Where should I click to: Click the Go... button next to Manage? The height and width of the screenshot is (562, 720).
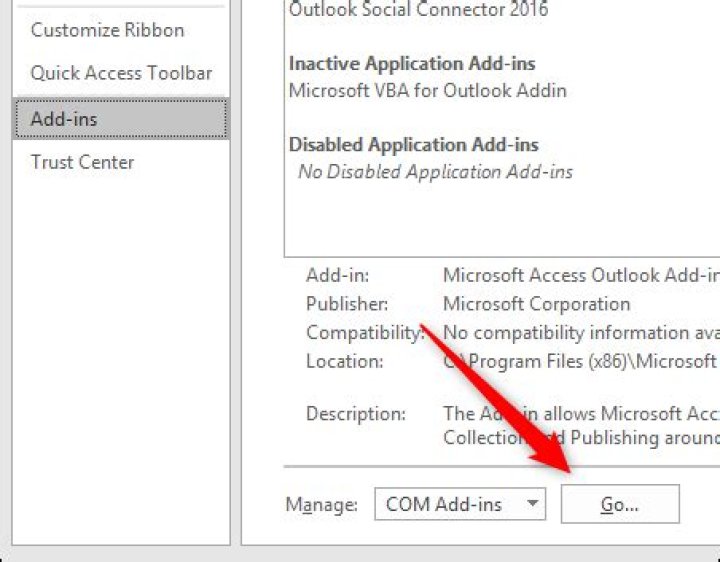[620, 504]
